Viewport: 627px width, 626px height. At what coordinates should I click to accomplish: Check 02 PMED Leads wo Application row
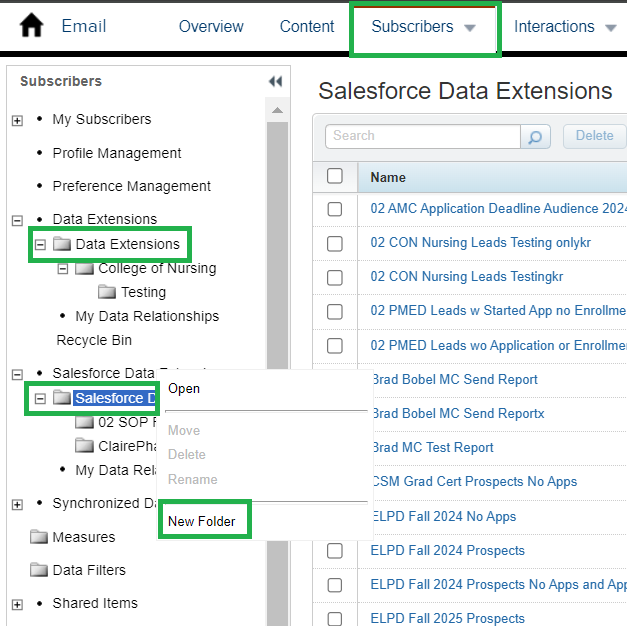point(335,346)
